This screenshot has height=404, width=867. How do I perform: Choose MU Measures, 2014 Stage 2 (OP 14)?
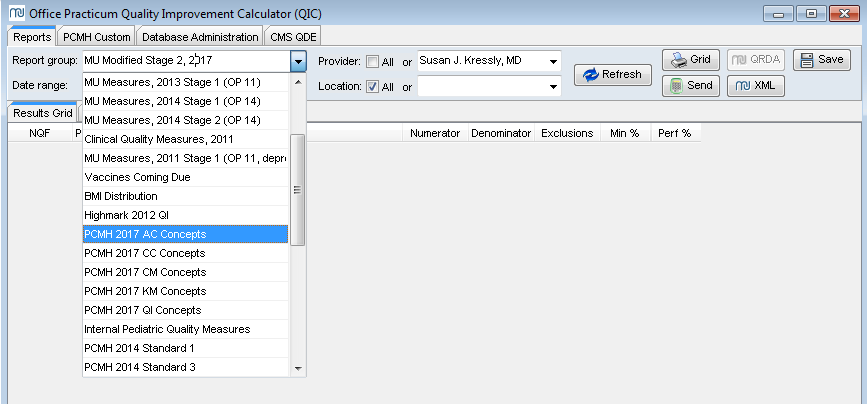(186, 120)
